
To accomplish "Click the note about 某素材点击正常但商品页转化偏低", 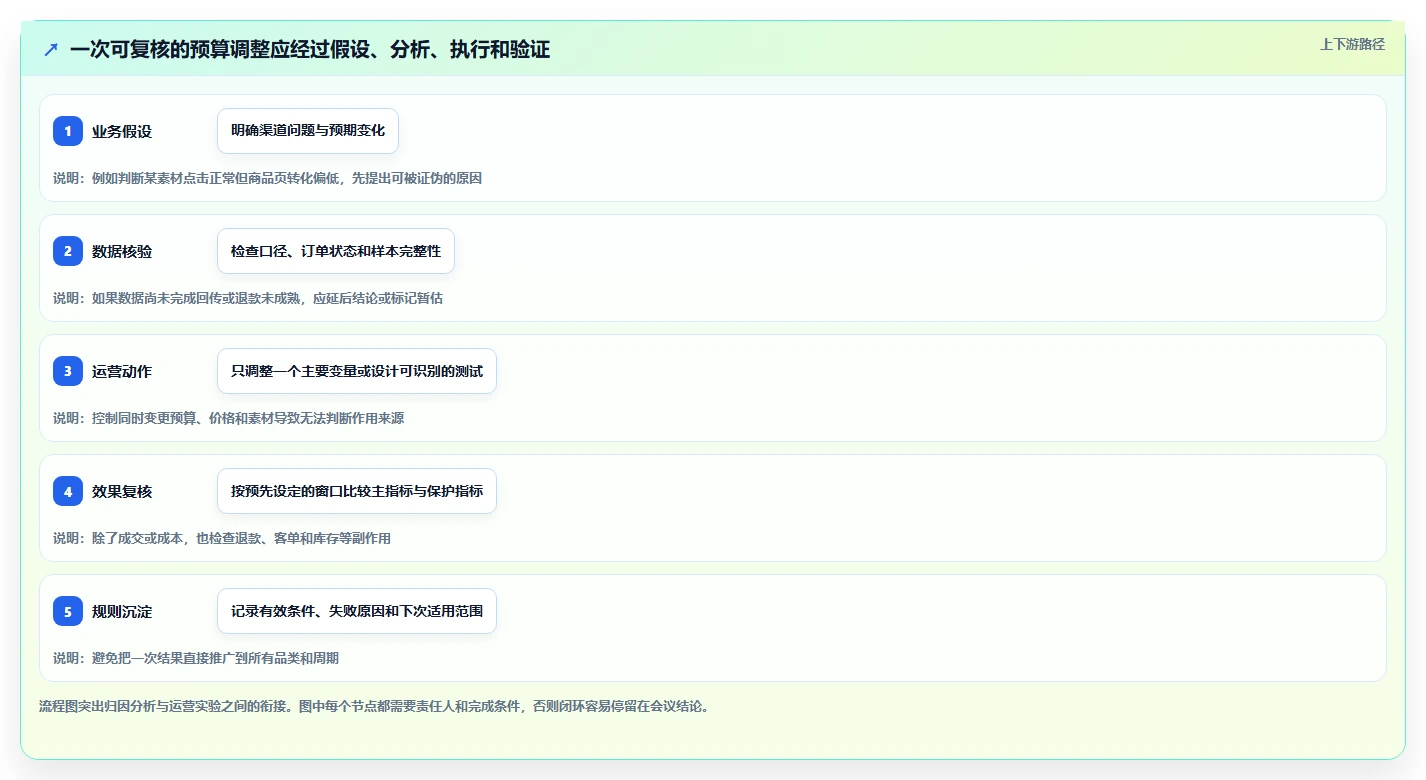I will pos(268,178).
